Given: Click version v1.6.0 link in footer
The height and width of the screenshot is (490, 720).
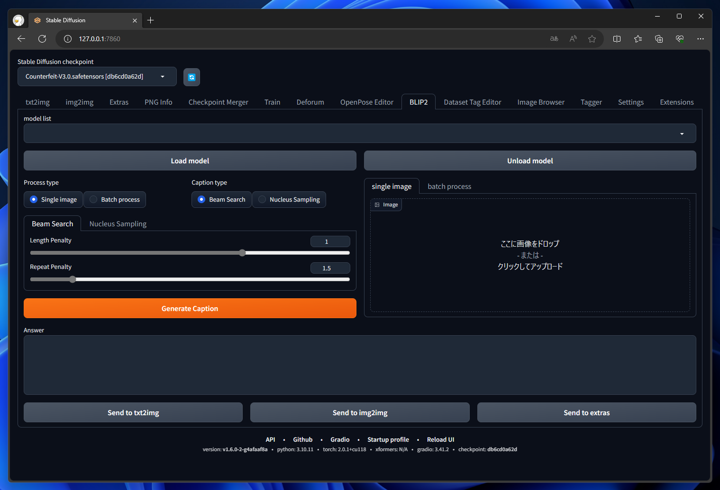Looking at the screenshot, I should (245, 449).
